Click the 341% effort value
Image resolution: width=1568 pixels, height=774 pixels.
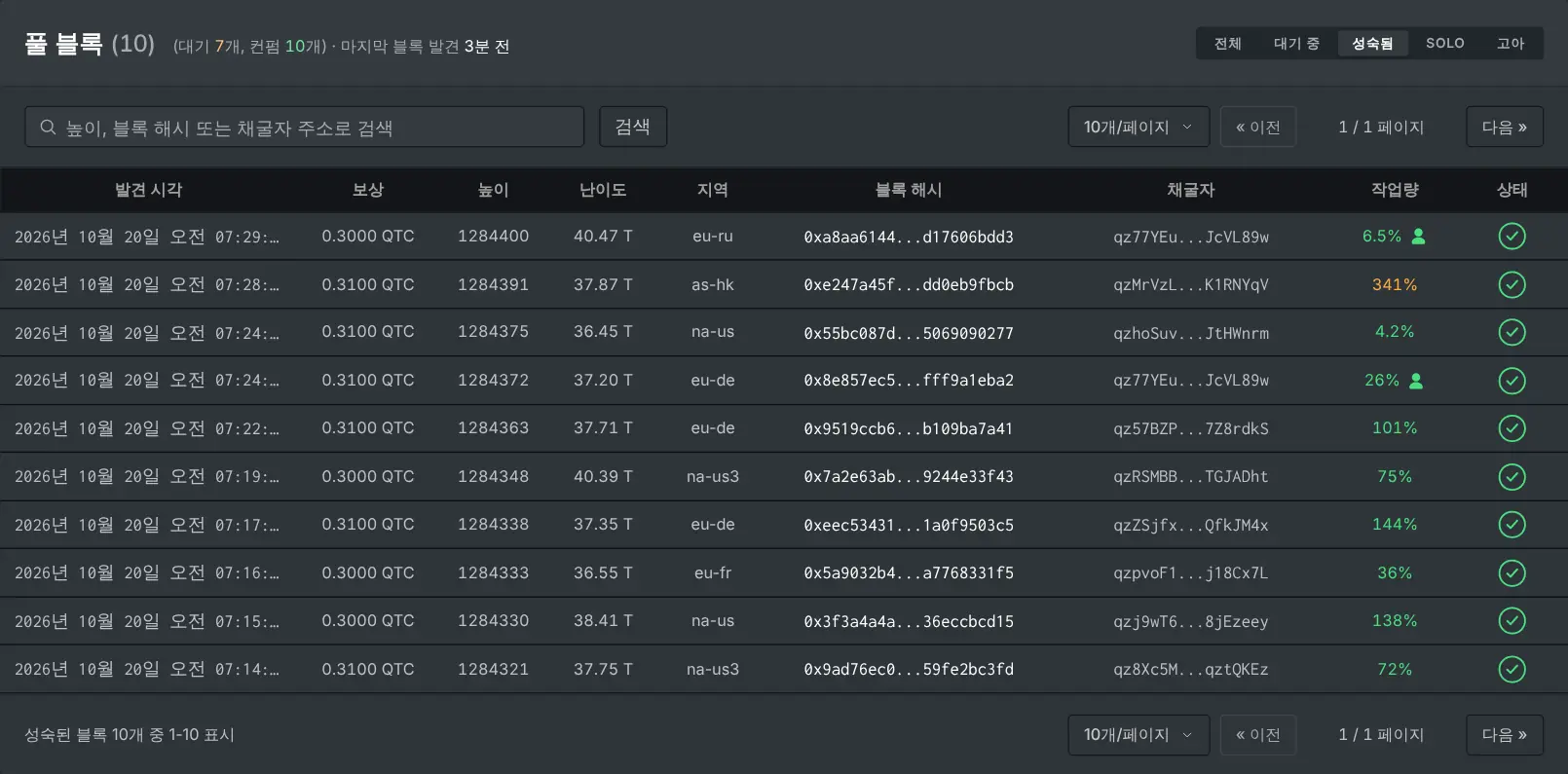tap(1395, 284)
